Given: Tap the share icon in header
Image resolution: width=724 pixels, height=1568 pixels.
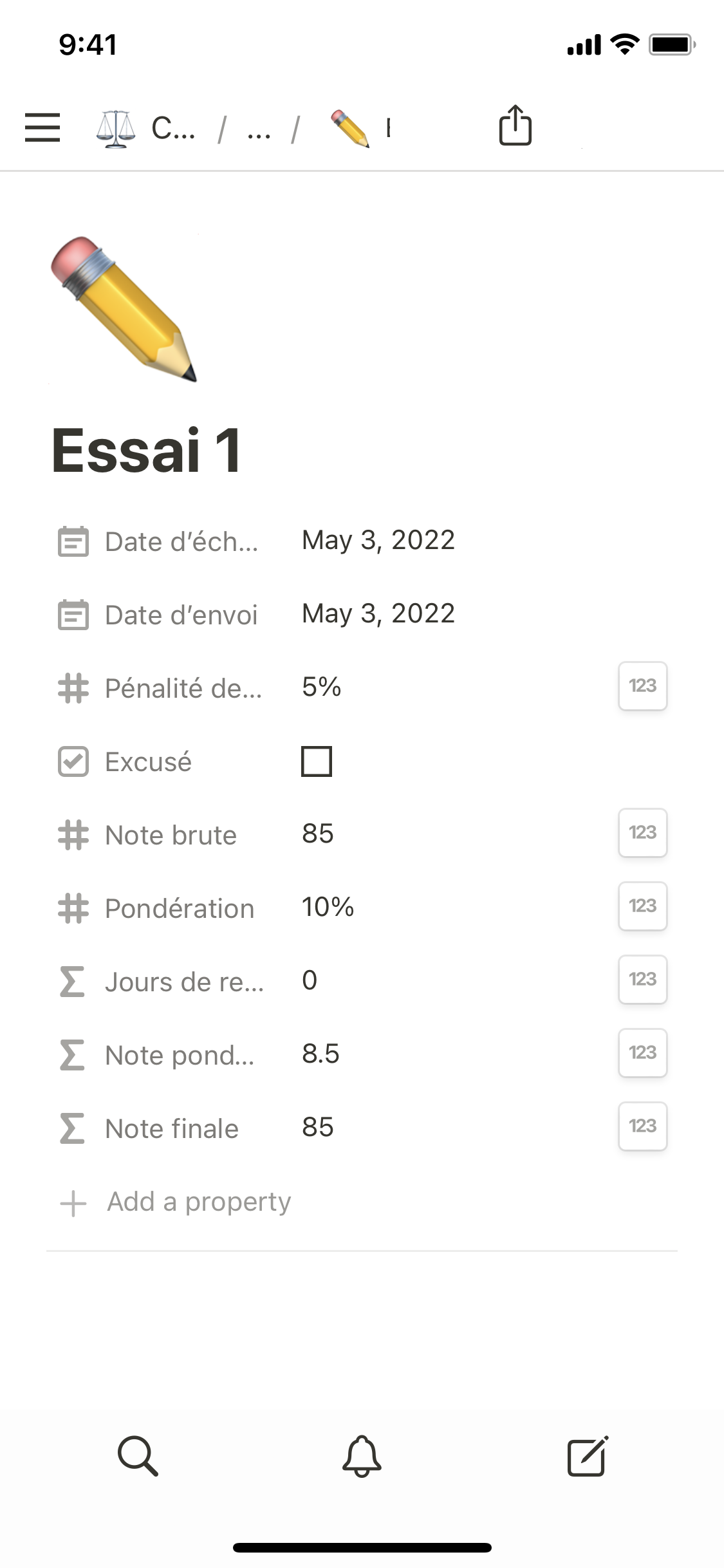Looking at the screenshot, I should tap(515, 126).
